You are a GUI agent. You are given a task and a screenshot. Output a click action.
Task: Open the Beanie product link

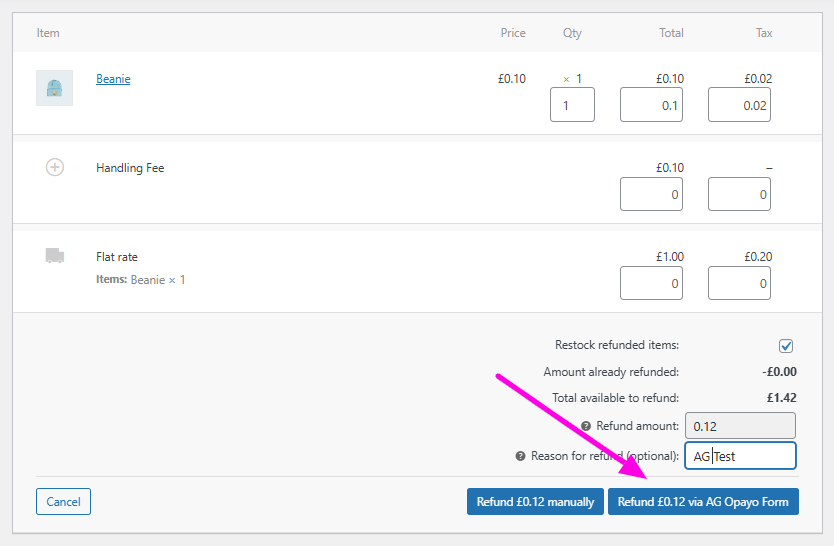pyautogui.click(x=113, y=79)
